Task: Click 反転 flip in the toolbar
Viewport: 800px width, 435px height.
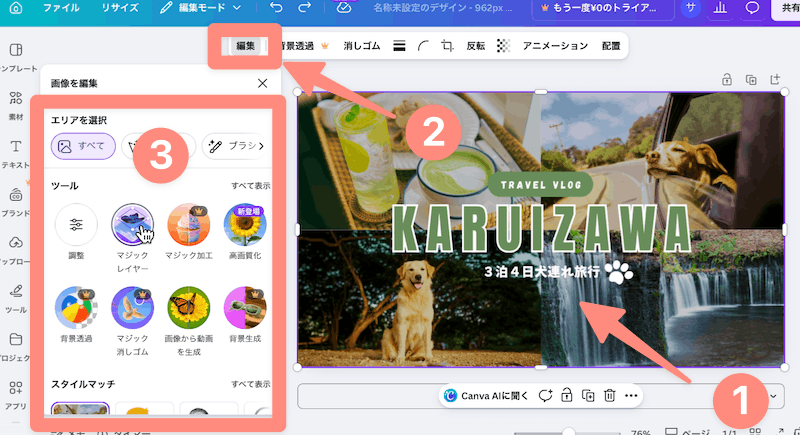Action: (476, 46)
